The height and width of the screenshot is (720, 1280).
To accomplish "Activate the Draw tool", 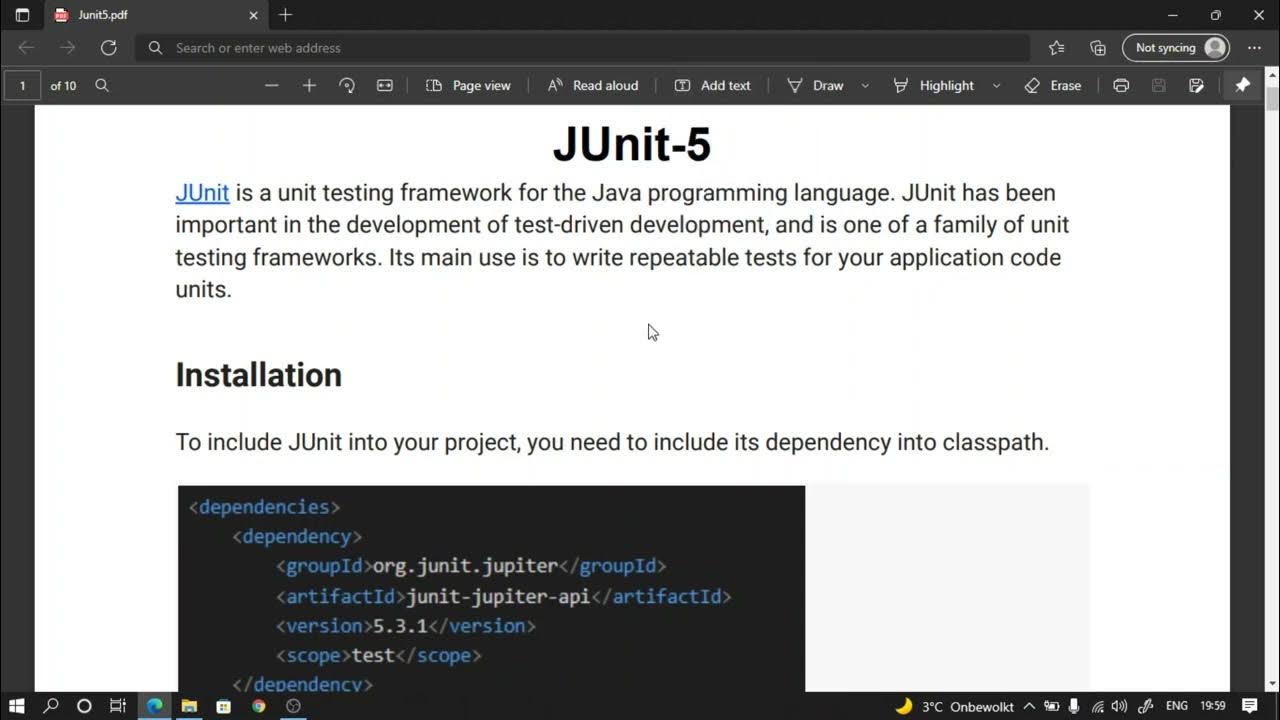I will pyautogui.click(x=815, y=85).
